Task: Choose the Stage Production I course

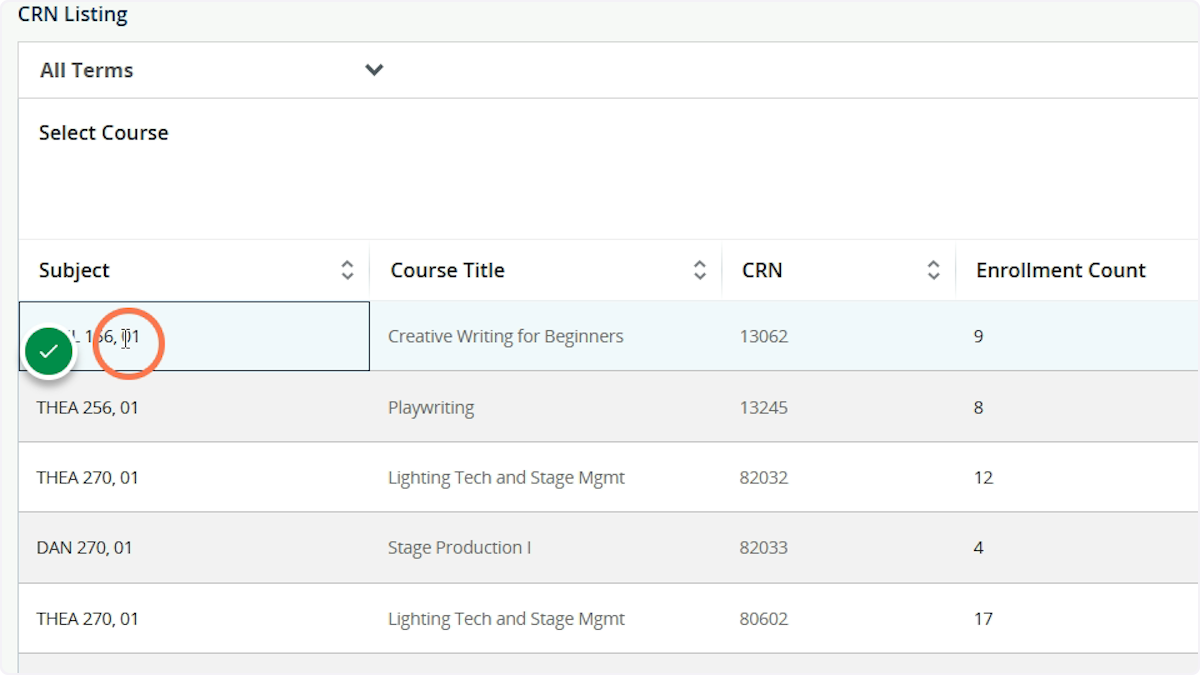Action: [459, 548]
